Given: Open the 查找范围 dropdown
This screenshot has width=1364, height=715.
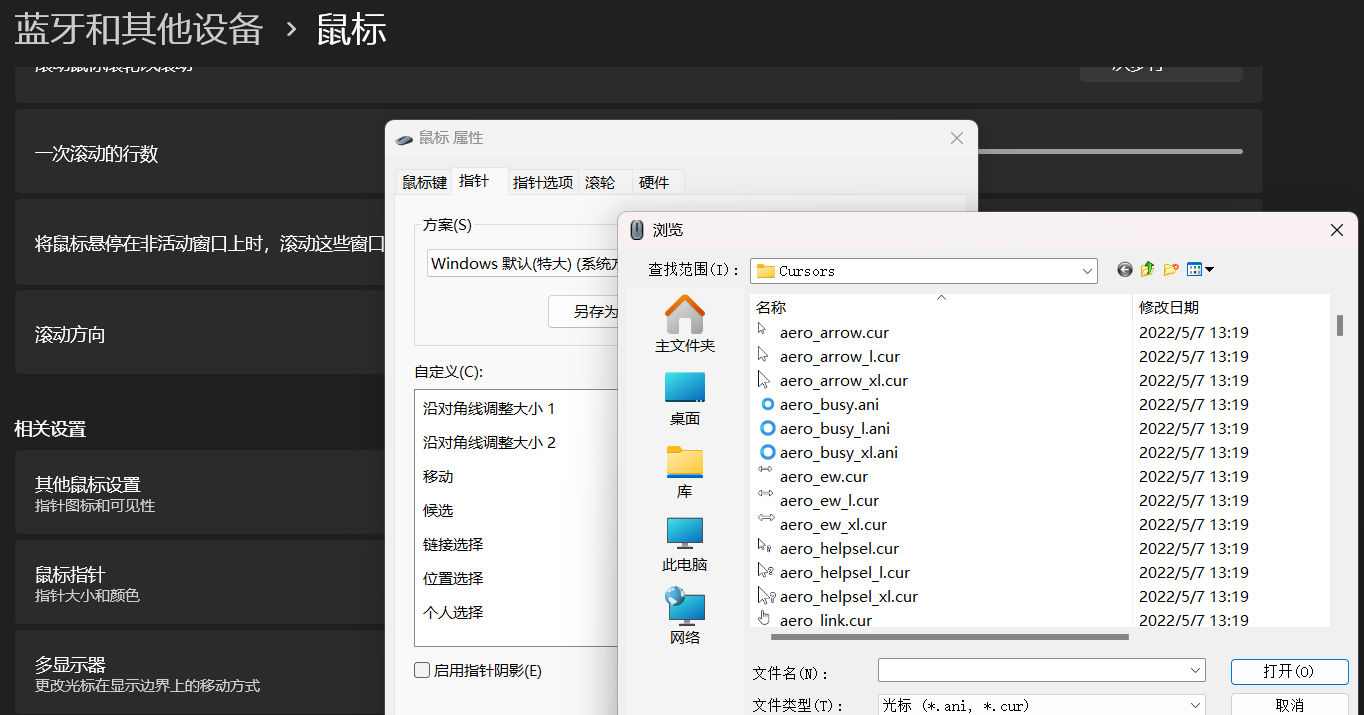Looking at the screenshot, I should pos(1086,271).
